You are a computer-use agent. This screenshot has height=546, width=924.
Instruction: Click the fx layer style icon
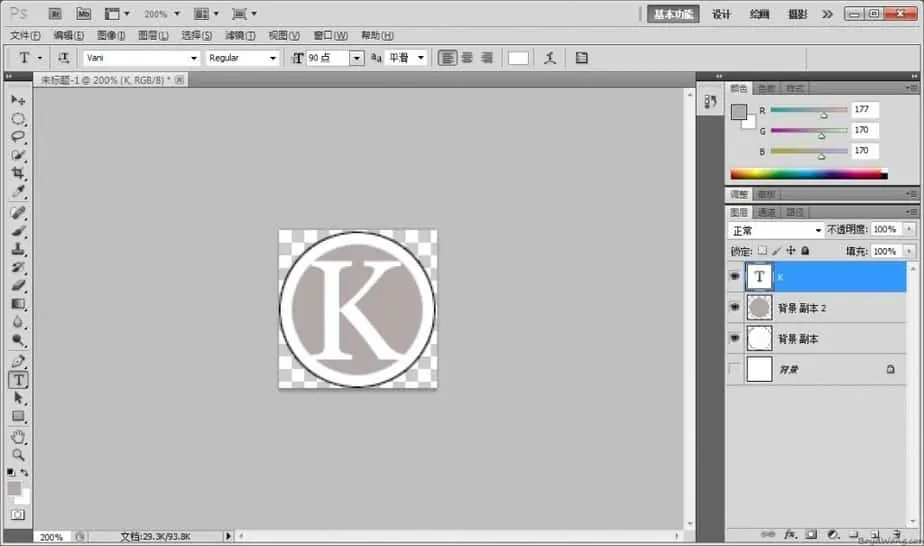coord(789,535)
